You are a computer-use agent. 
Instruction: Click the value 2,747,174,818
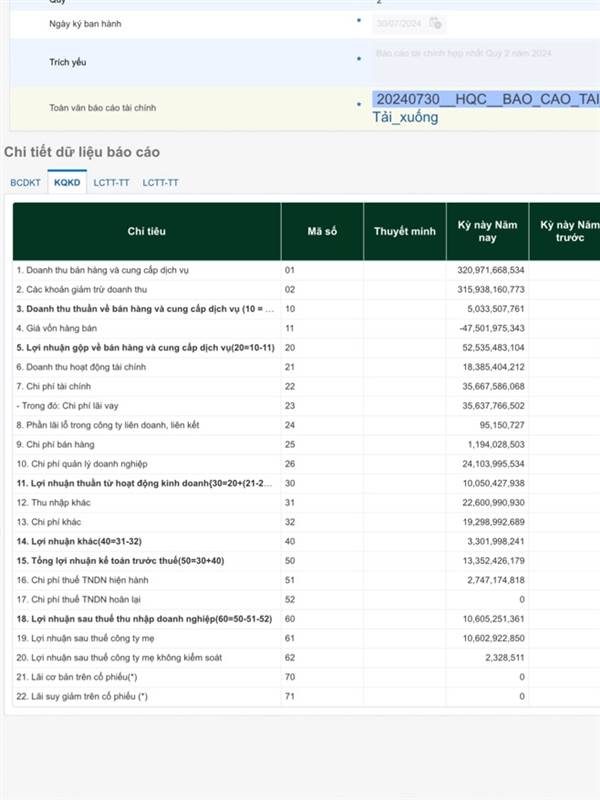pos(496,580)
